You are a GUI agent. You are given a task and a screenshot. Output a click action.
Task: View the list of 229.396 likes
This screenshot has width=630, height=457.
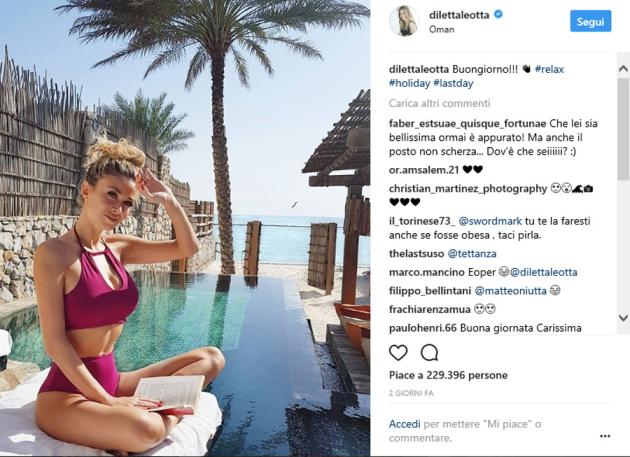pyautogui.click(x=448, y=375)
